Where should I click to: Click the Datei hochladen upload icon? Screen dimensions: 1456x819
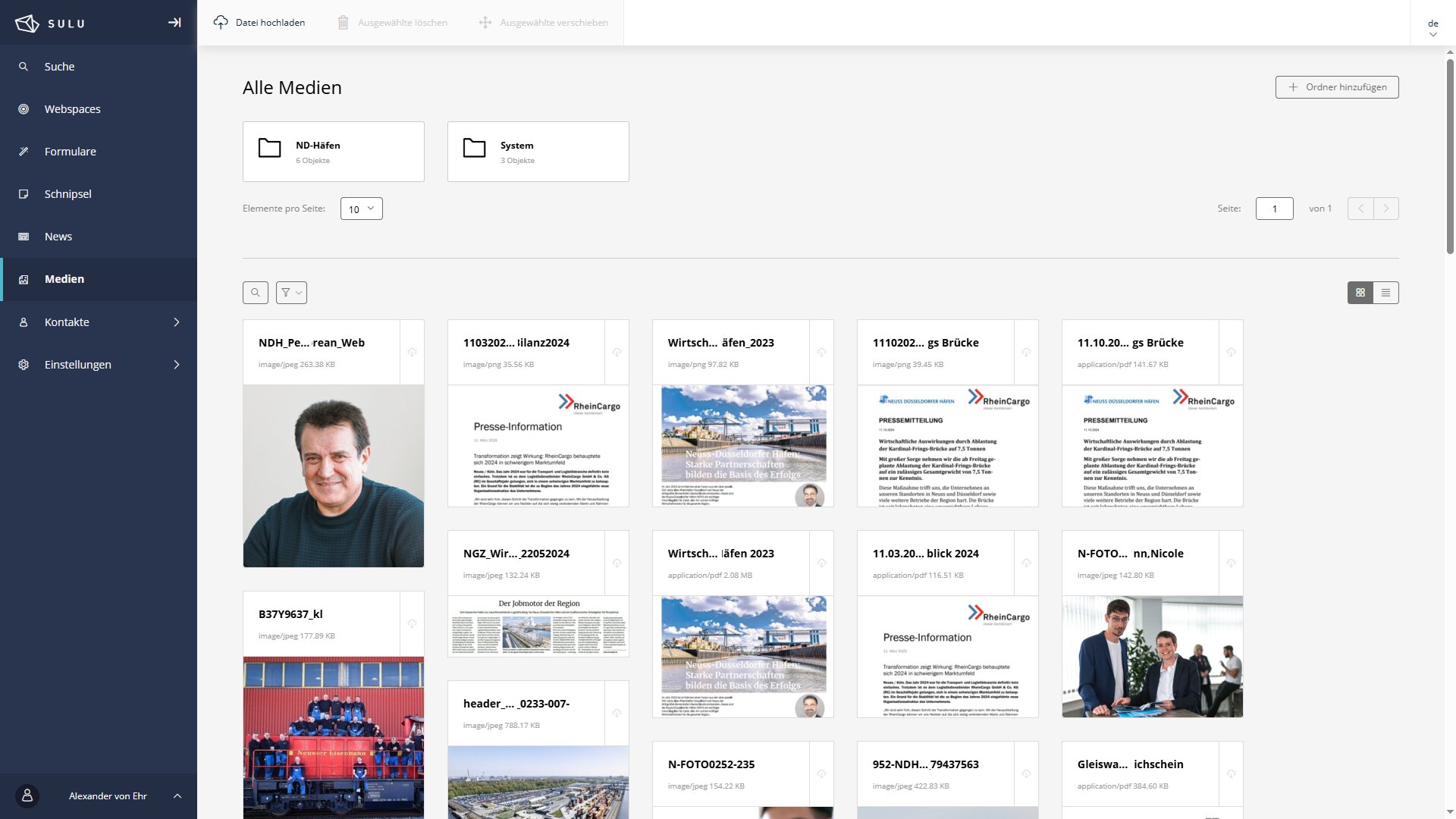pos(221,23)
